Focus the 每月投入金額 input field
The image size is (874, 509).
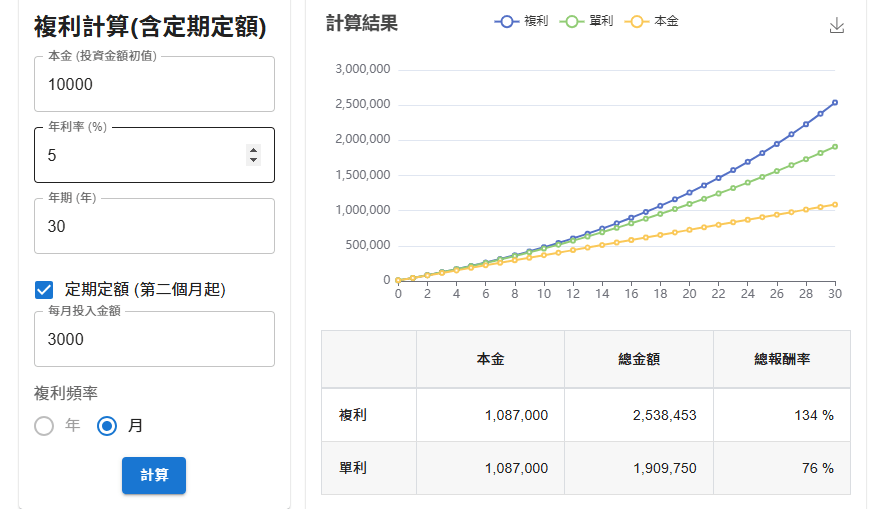coord(154,339)
